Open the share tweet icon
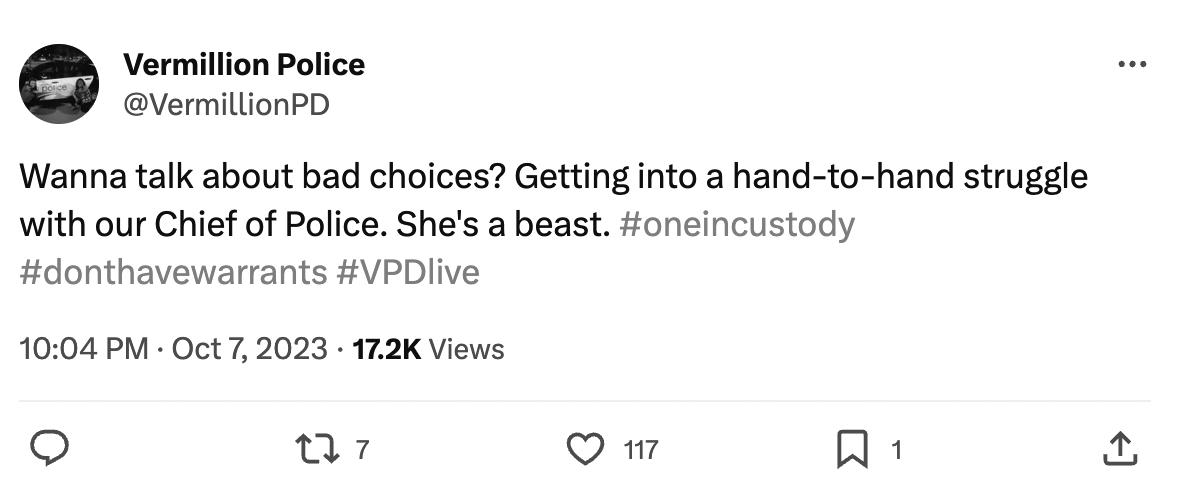This screenshot has height=492, width=1182. (1119, 450)
